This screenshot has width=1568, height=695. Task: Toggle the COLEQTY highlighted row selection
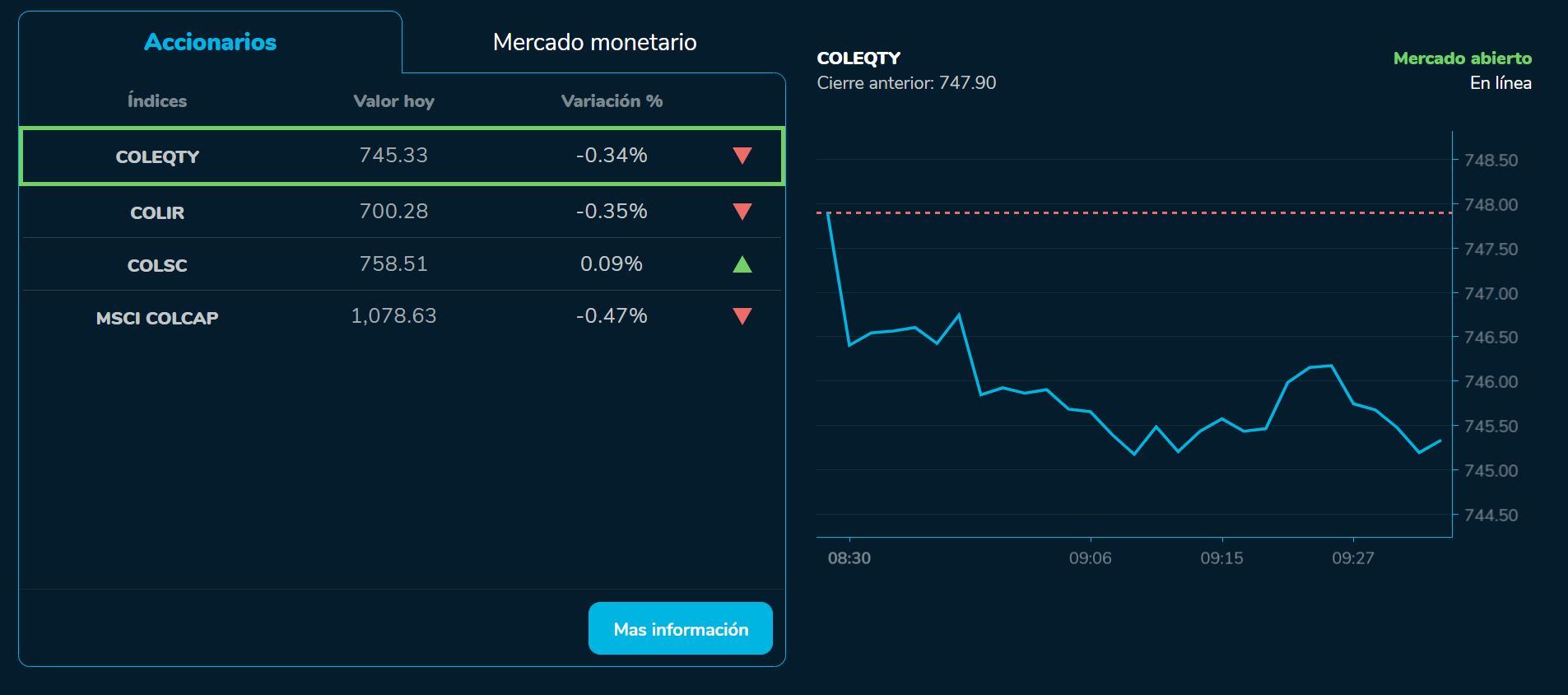tap(402, 155)
